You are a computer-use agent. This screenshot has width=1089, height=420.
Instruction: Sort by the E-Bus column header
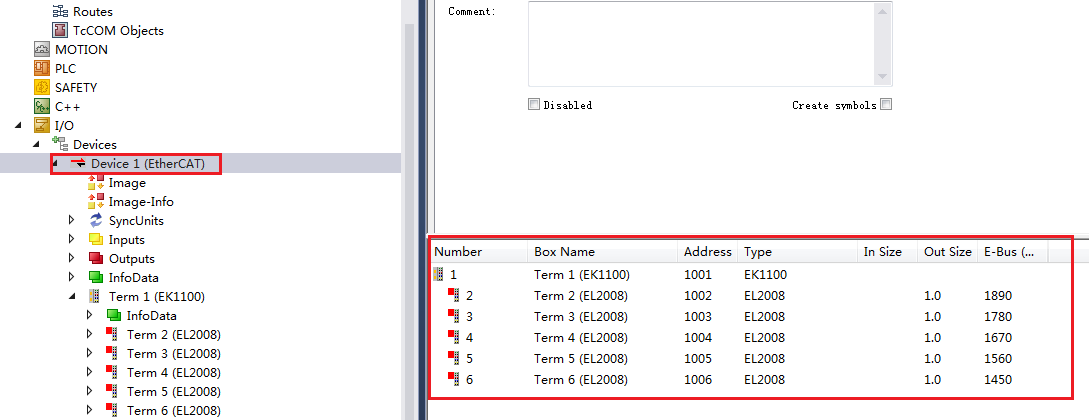[x=1013, y=252]
